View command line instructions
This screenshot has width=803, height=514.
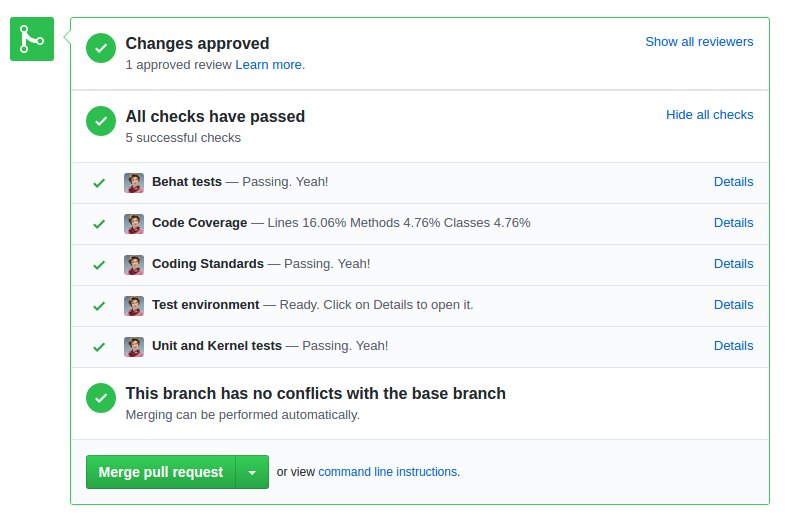(389, 472)
